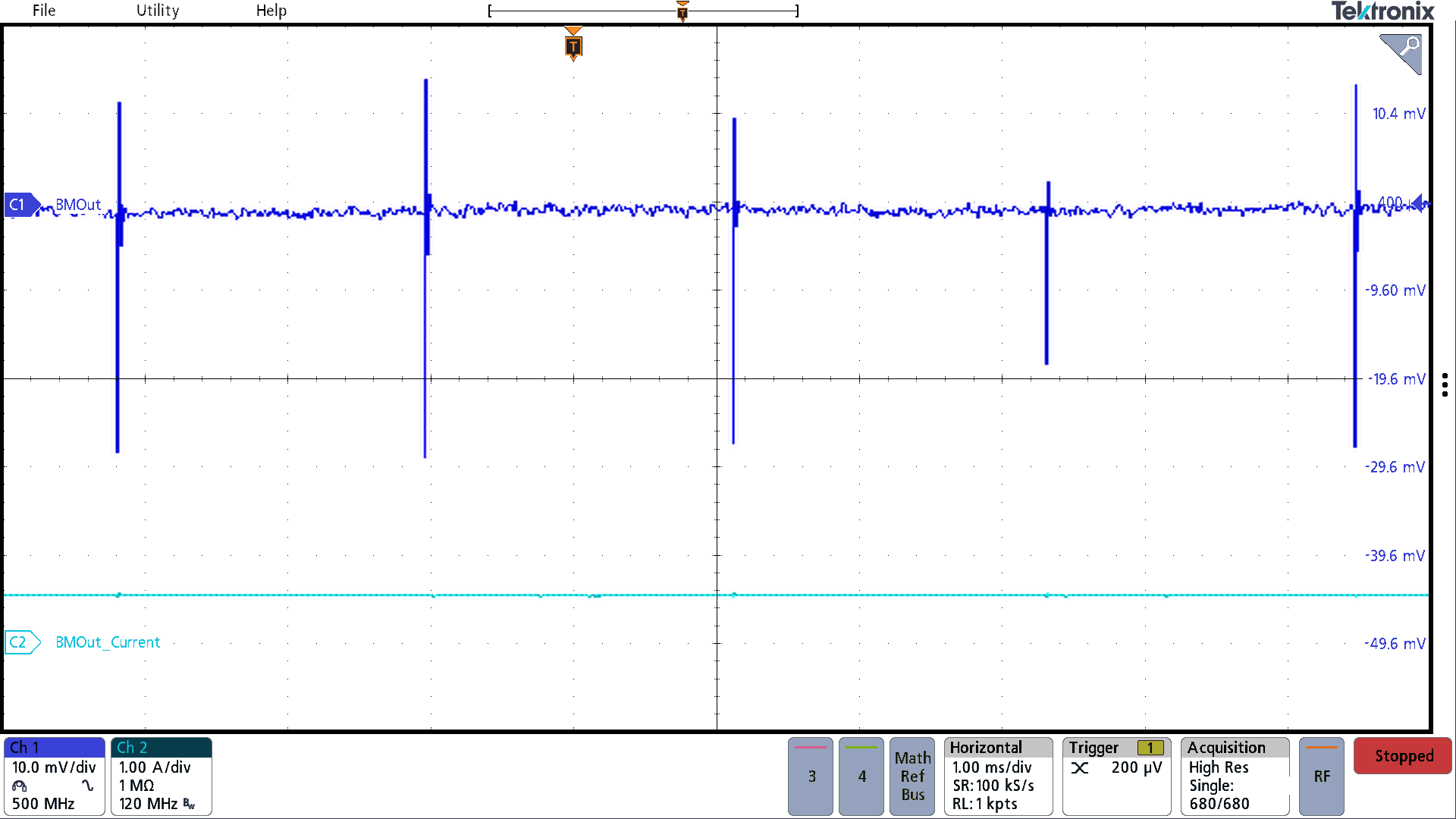Screen dimensions: 1456x819
Task: Select the Ch 2 channel badge
Action: point(161,776)
